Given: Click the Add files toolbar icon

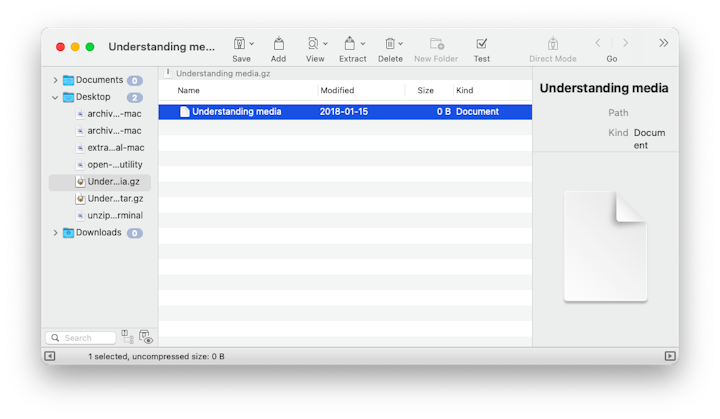Looking at the screenshot, I should (279, 44).
